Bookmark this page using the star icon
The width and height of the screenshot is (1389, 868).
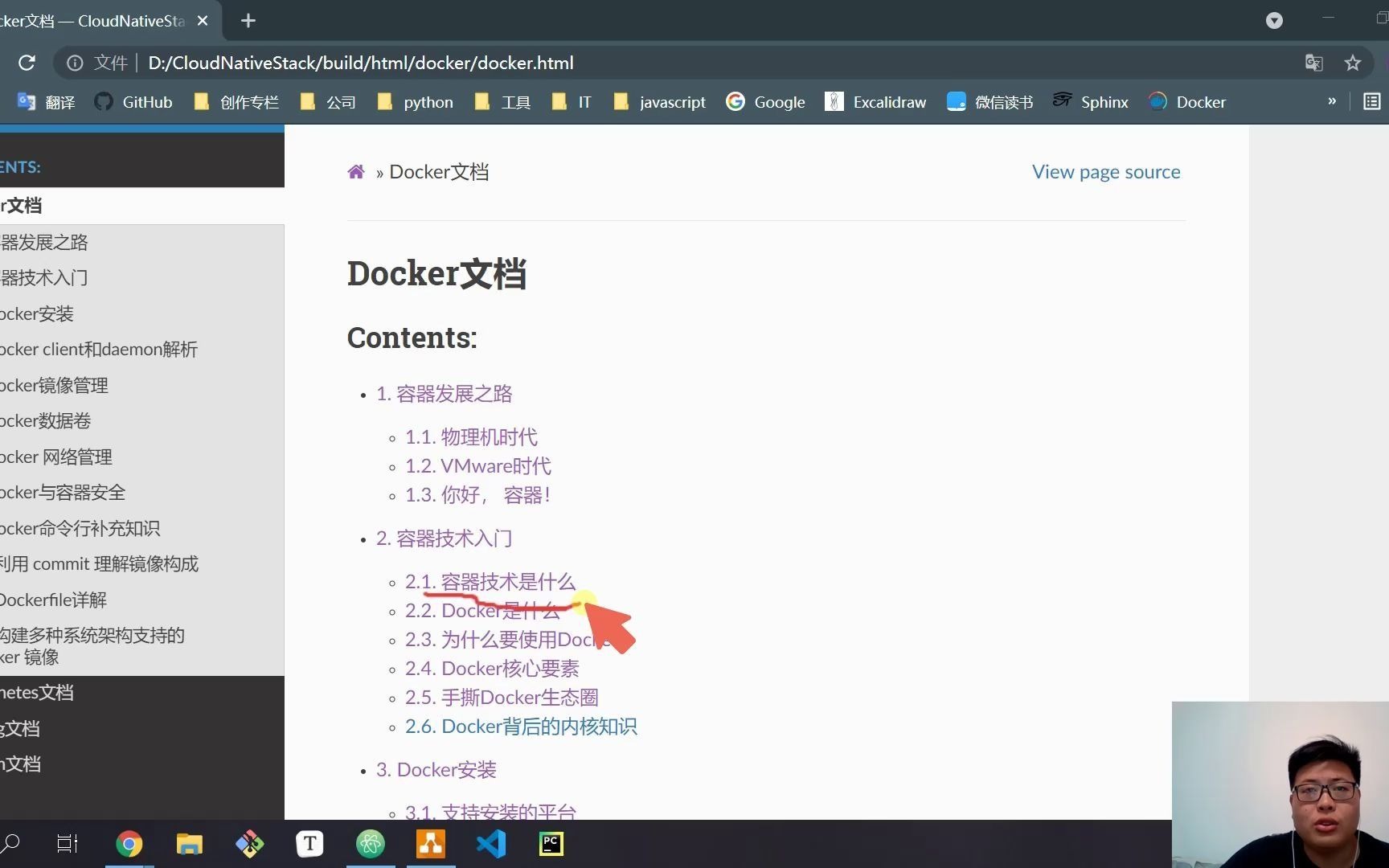tap(1353, 63)
